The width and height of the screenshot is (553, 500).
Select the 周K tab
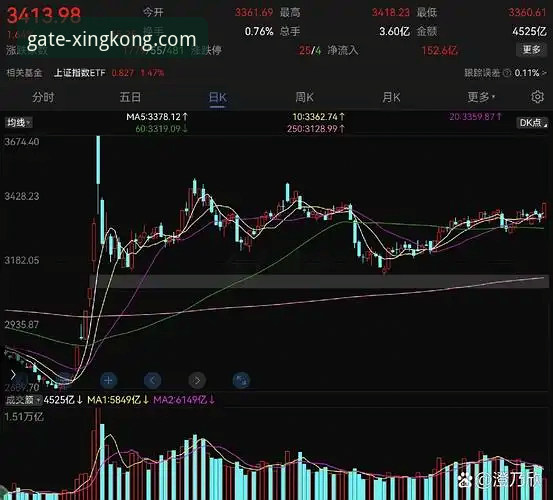pos(304,97)
